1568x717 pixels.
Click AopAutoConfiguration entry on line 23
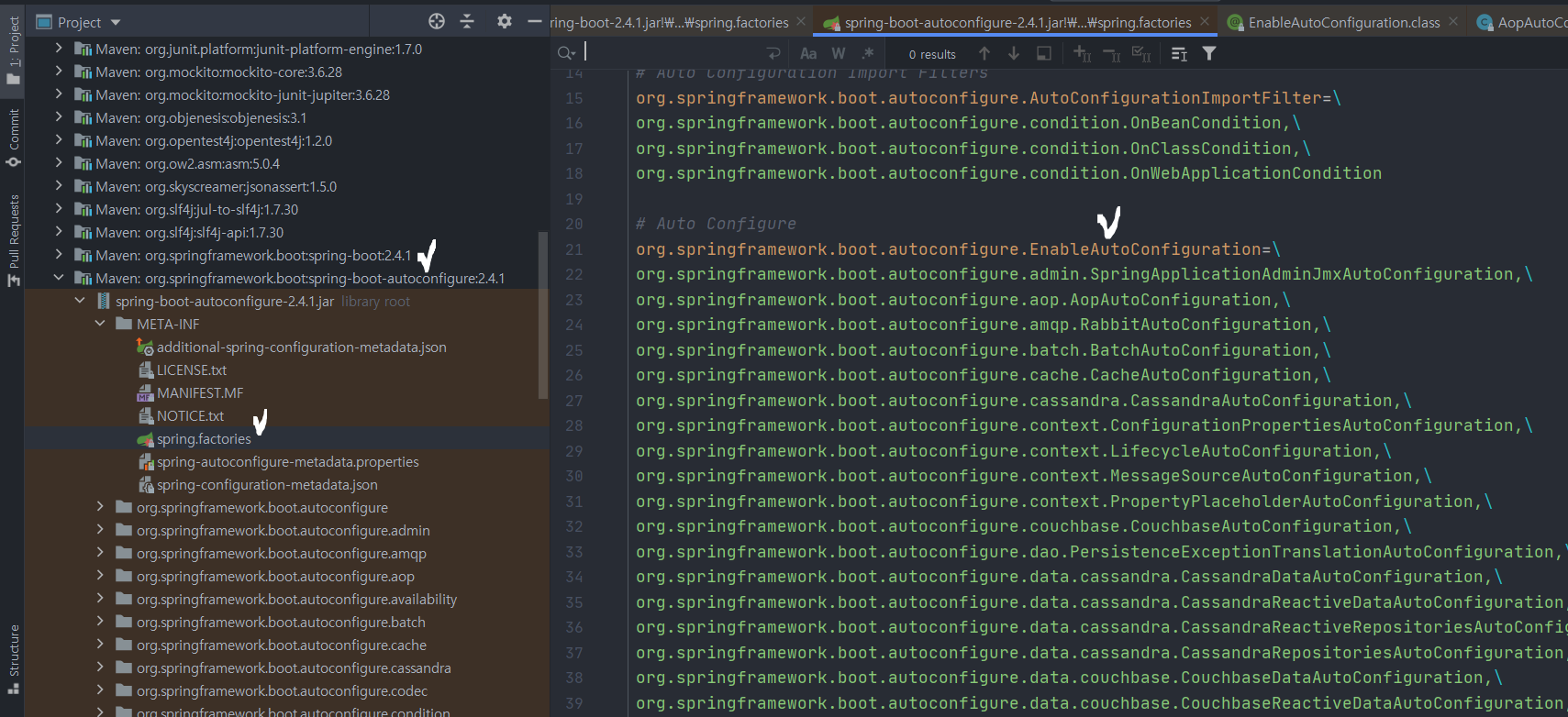(x=1171, y=299)
